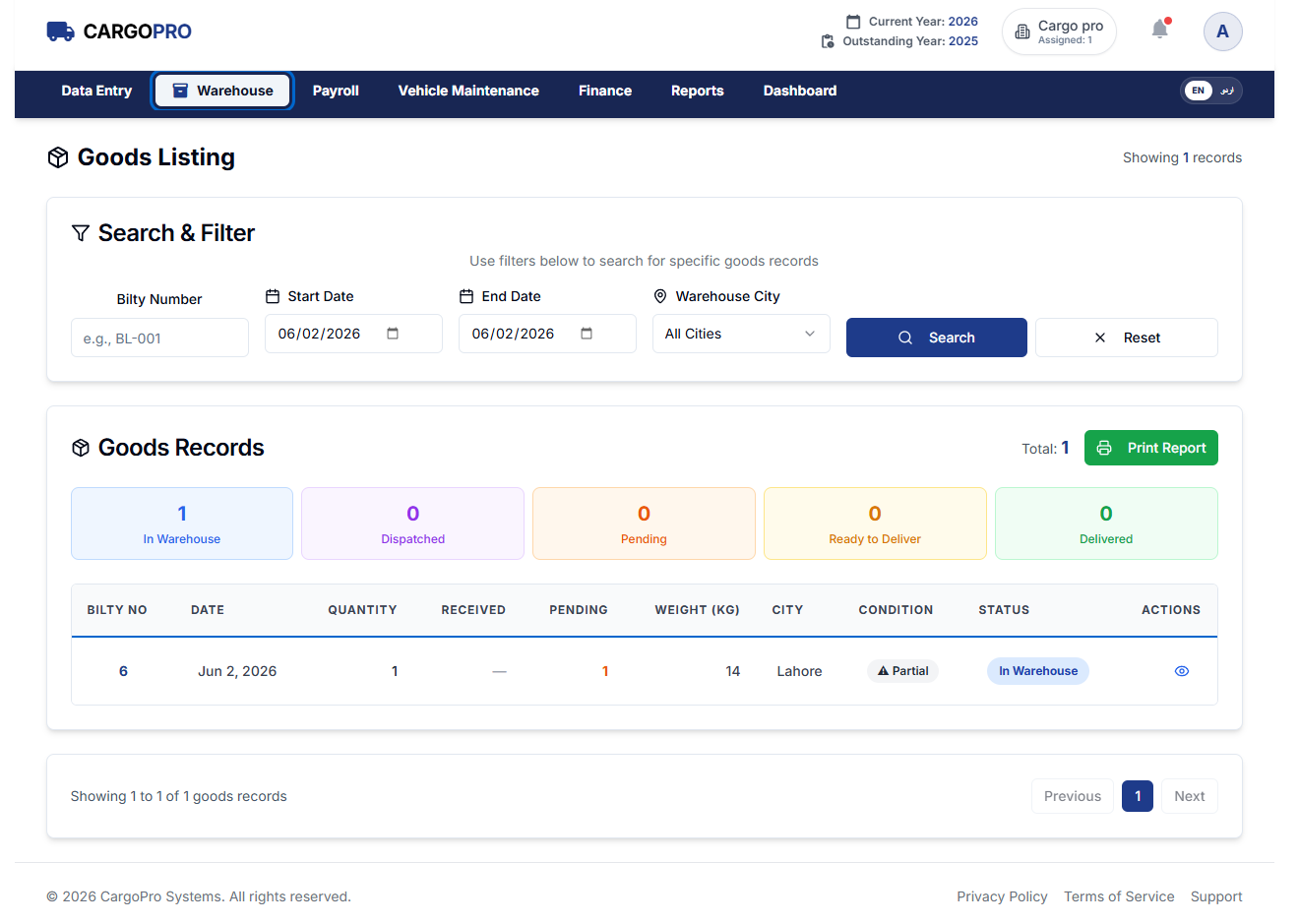Open the End Date calendar picker icon
Screen dimensions: 1299x924
(x=587, y=334)
